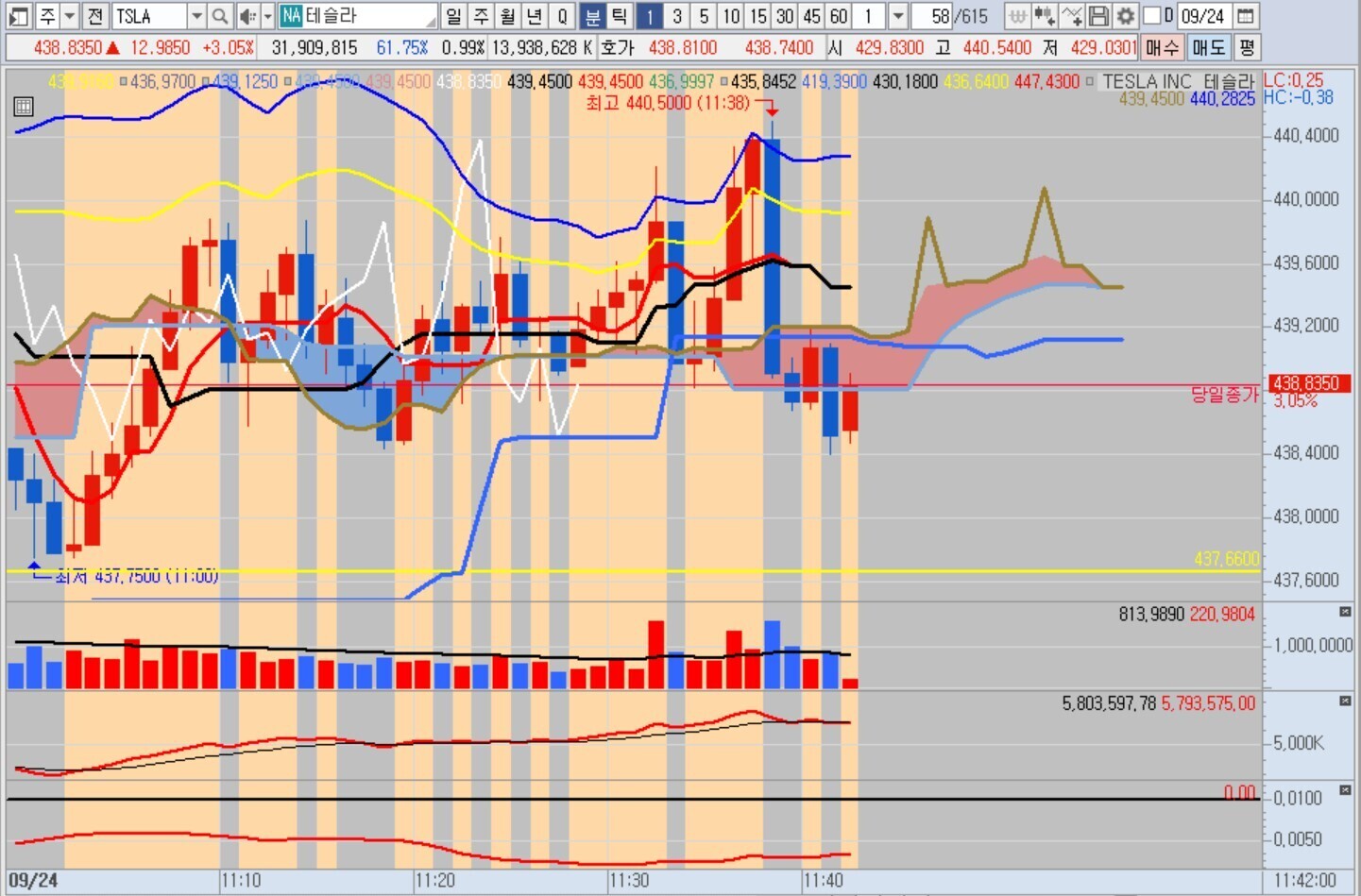Screen dimensions: 1361x896
Task: Click the LC:0.25 indicator value
Action: (1293, 80)
